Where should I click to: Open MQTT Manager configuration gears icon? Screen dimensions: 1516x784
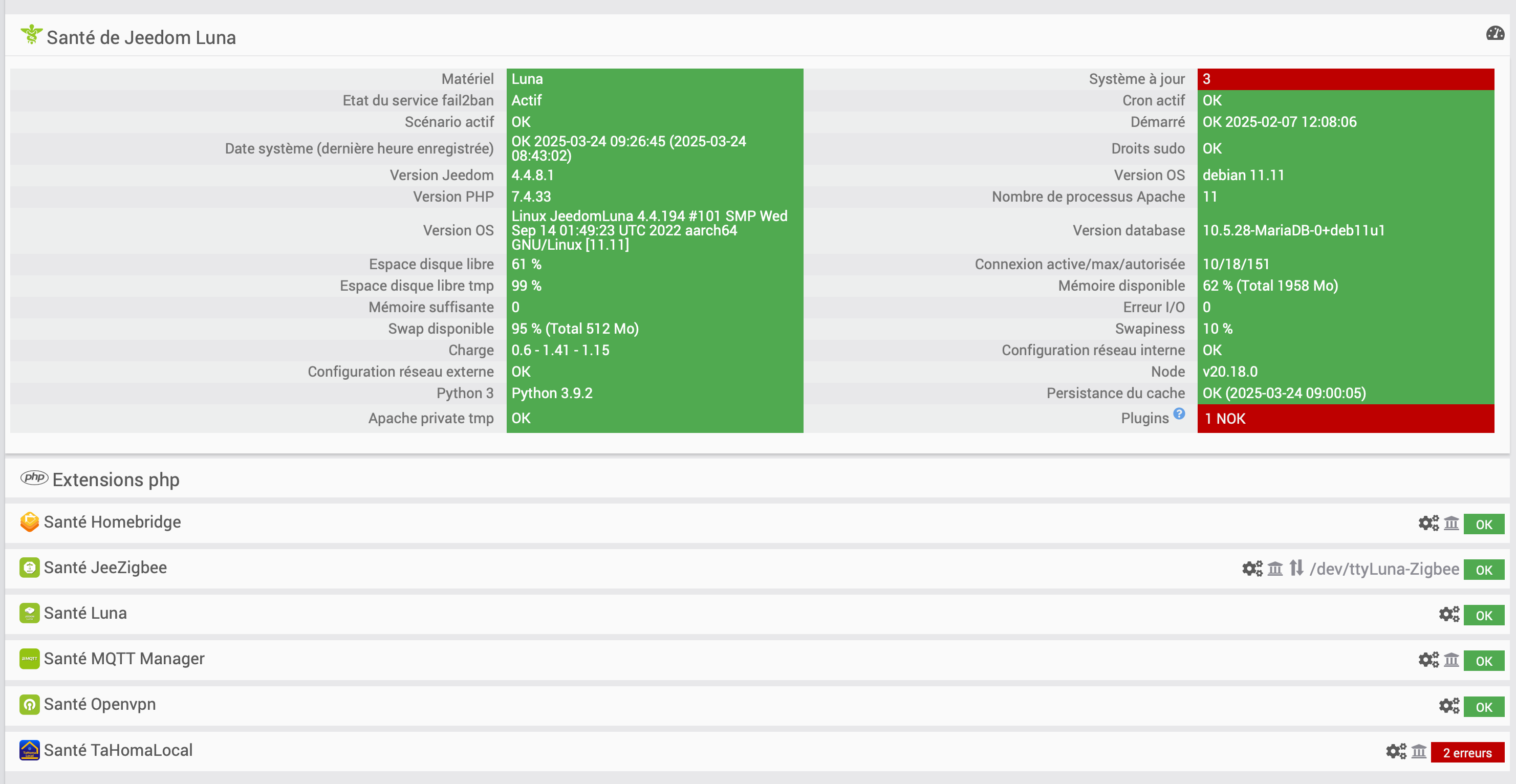(1428, 660)
